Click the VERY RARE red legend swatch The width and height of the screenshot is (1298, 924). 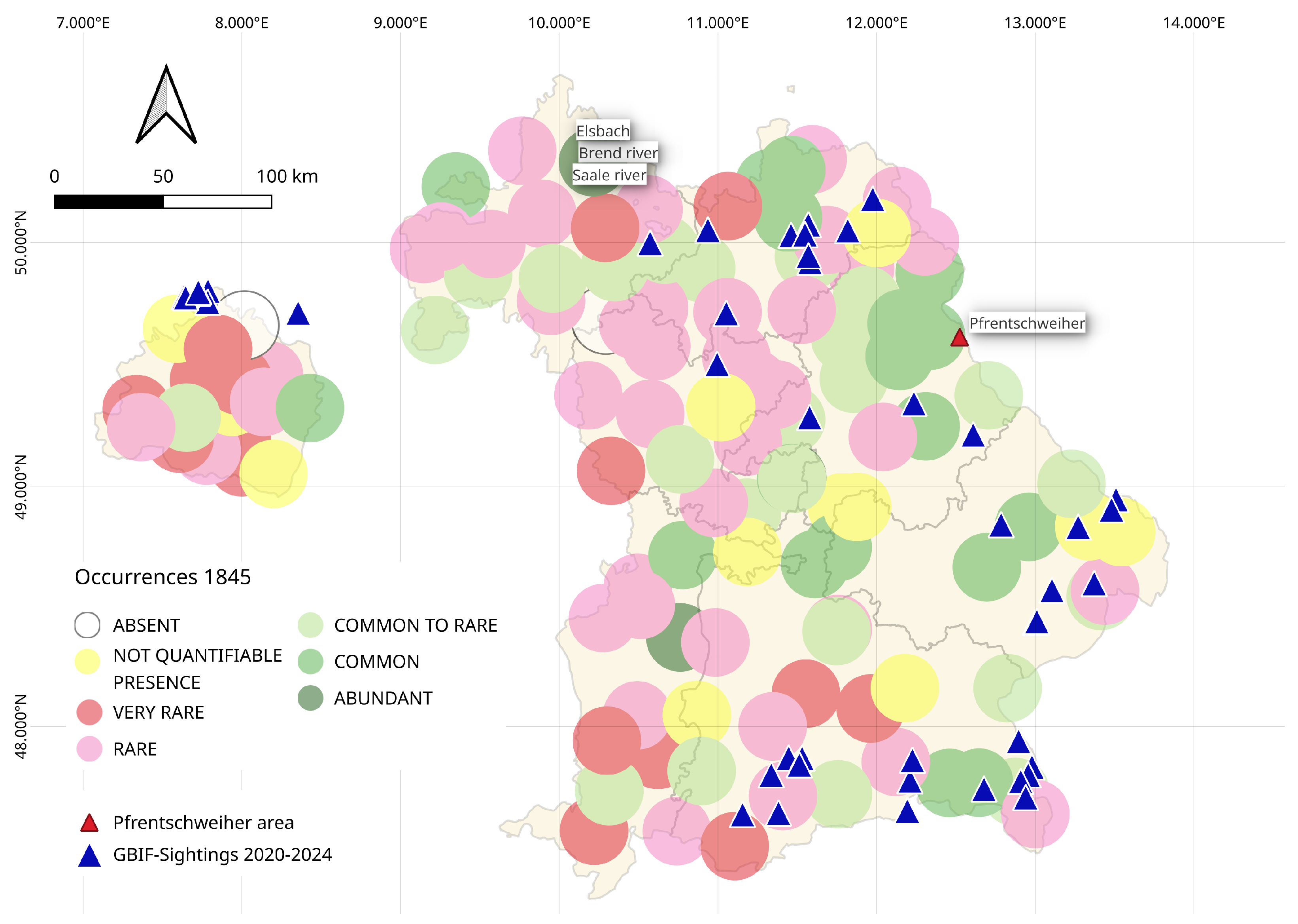pos(89,712)
